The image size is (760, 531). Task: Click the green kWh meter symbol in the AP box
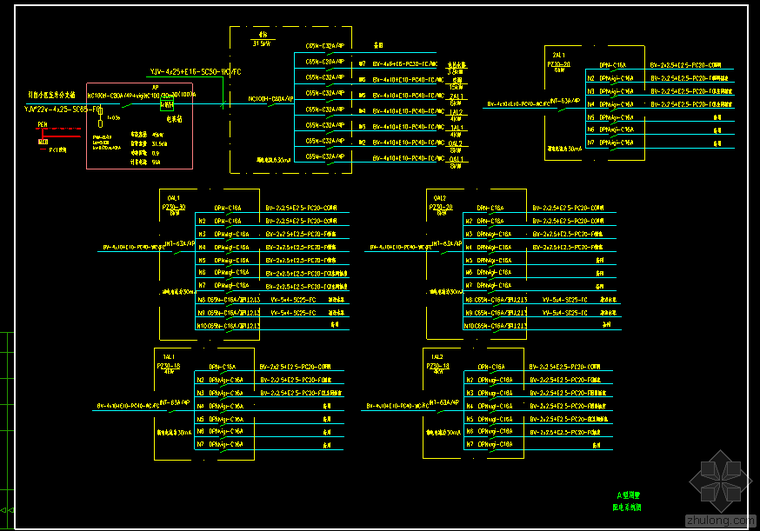point(167,104)
